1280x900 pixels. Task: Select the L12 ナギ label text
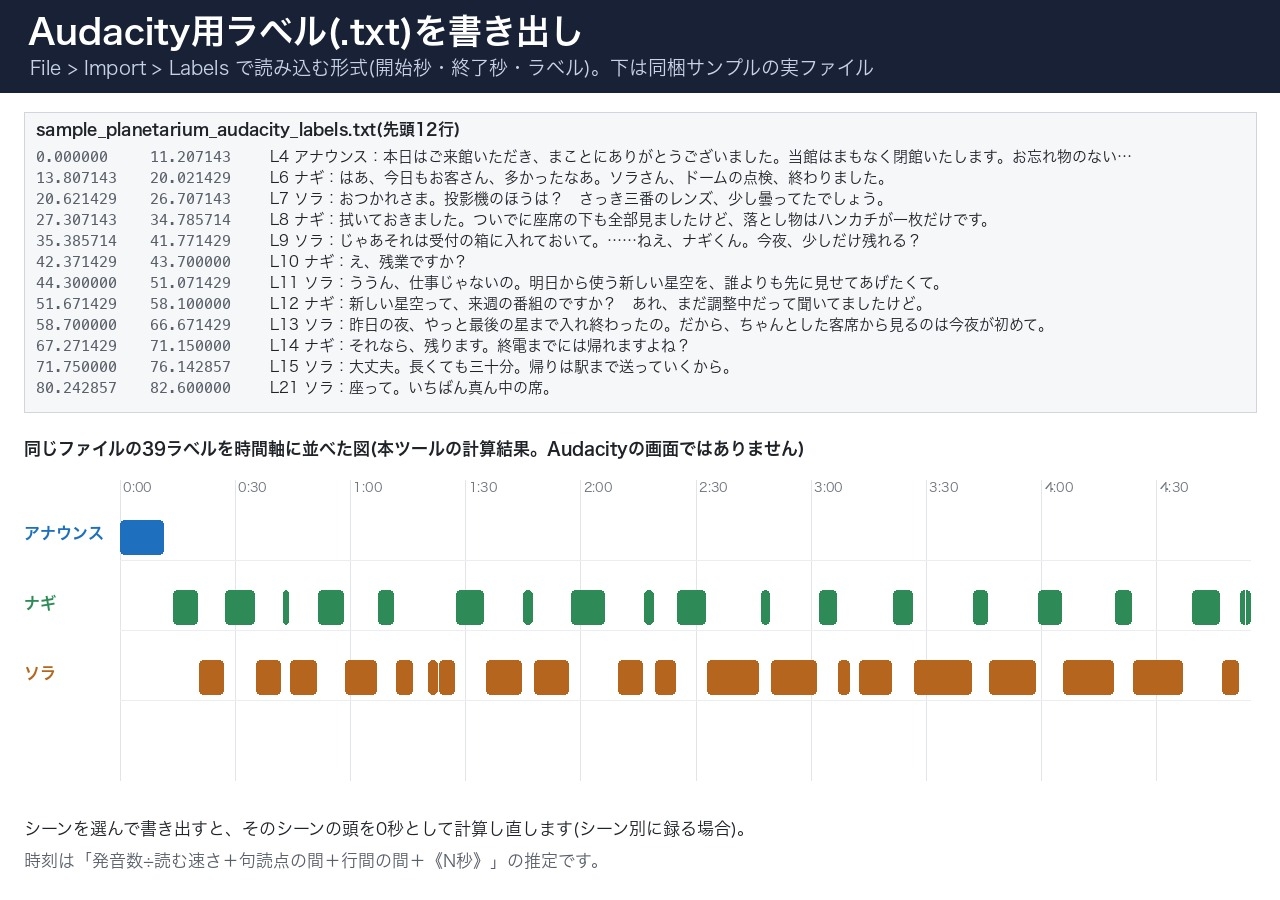[599, 304]
